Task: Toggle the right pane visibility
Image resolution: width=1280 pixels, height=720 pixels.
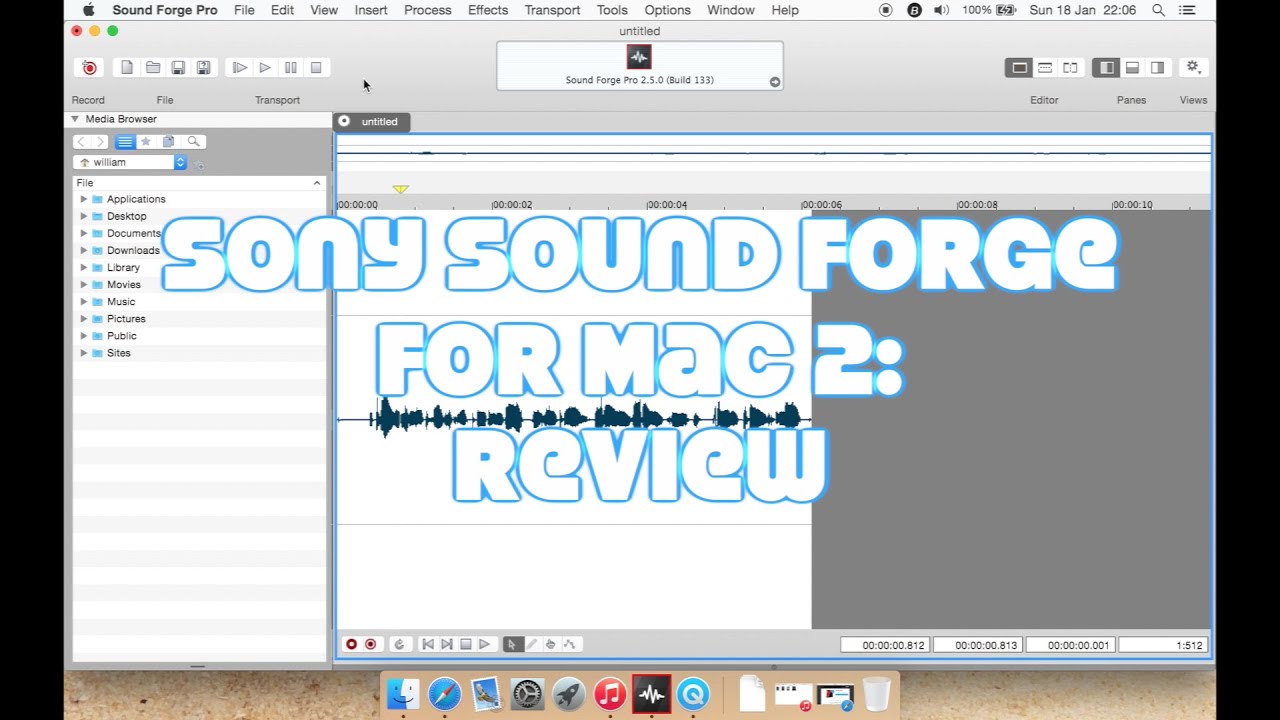Action: point(1157,68)
